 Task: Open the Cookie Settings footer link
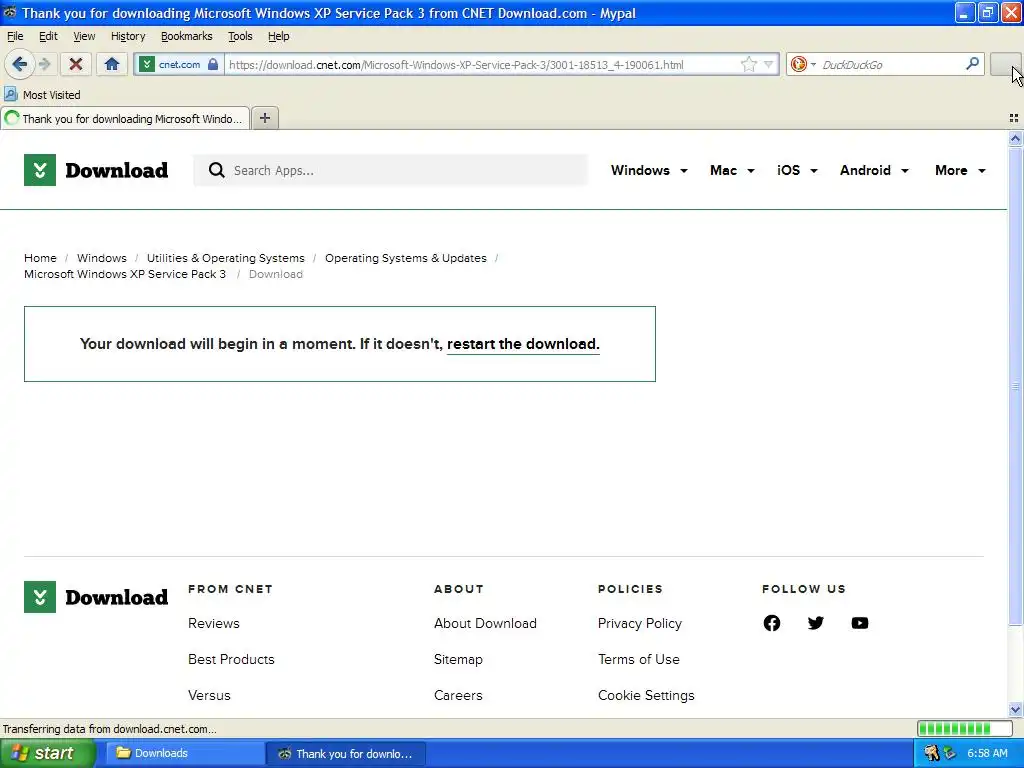647,696
